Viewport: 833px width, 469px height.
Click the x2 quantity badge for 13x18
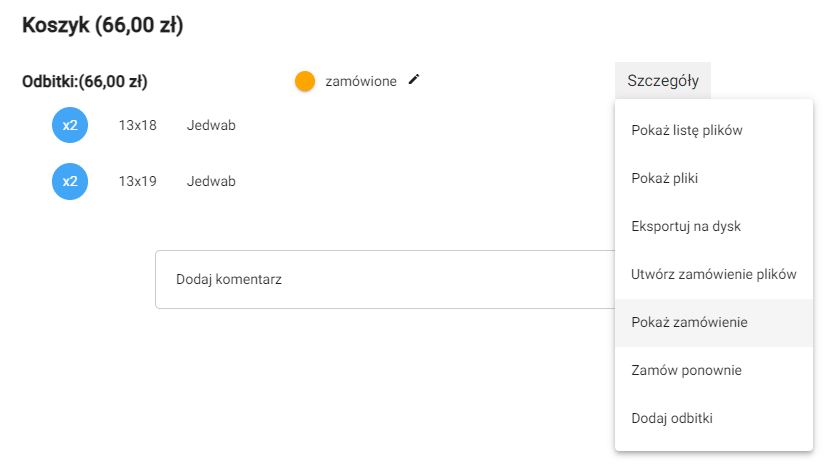pyautogui.click(x=70, y=125)
